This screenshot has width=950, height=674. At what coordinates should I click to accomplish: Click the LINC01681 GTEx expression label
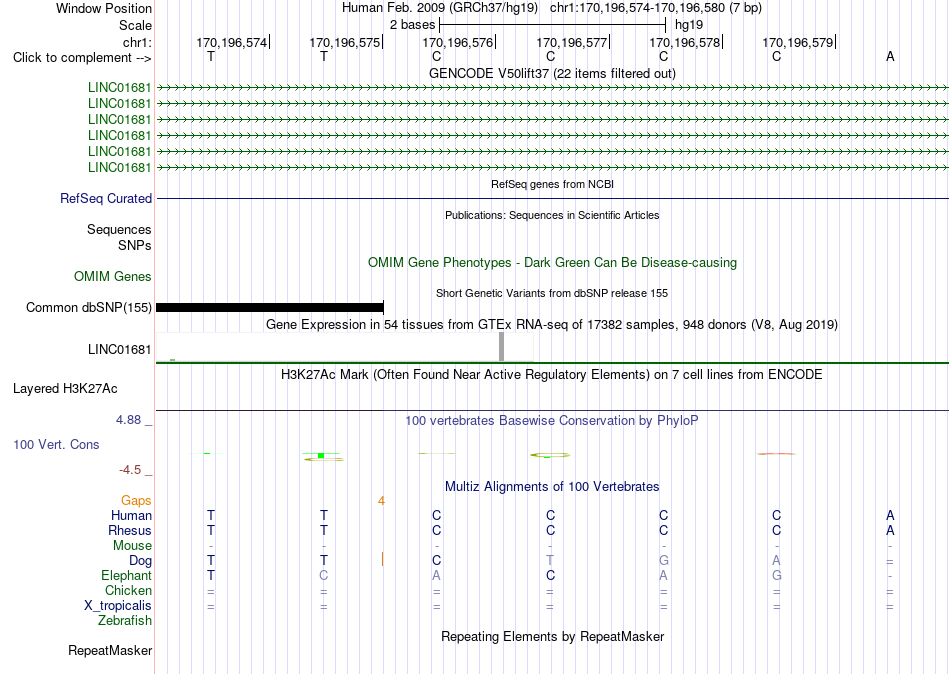point(119,349)
